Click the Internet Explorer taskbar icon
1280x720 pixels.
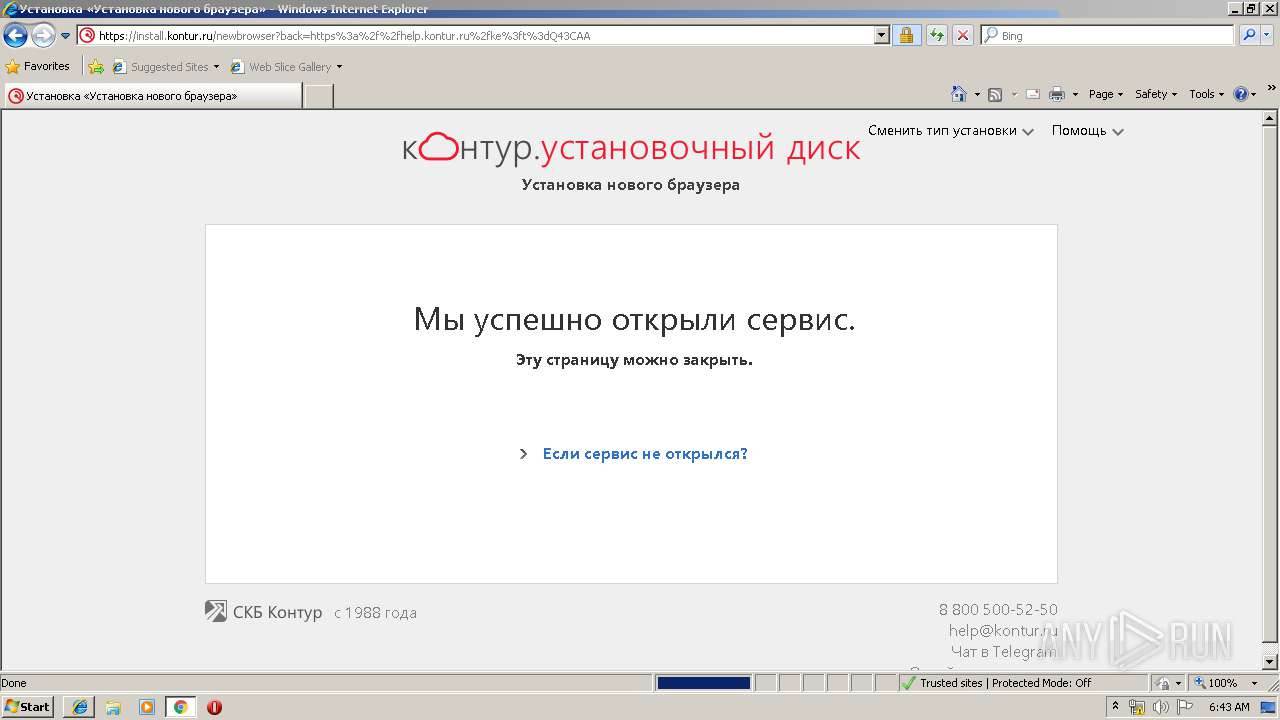pos(80,707)
